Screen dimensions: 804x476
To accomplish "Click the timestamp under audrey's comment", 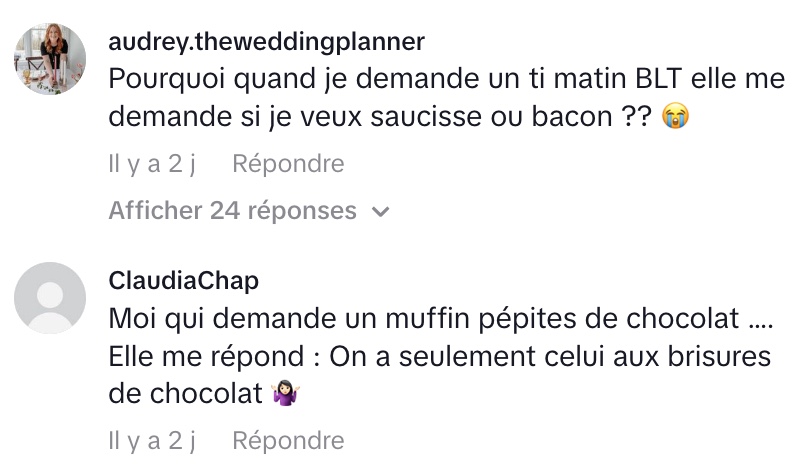I will click(x=152, y=163).
